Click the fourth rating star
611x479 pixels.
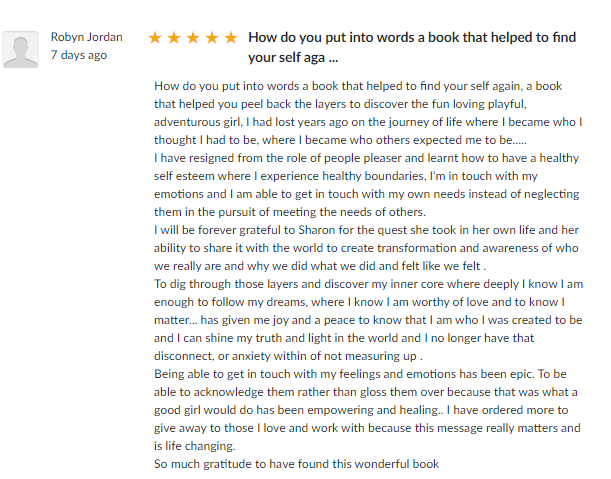coord(212,38)
